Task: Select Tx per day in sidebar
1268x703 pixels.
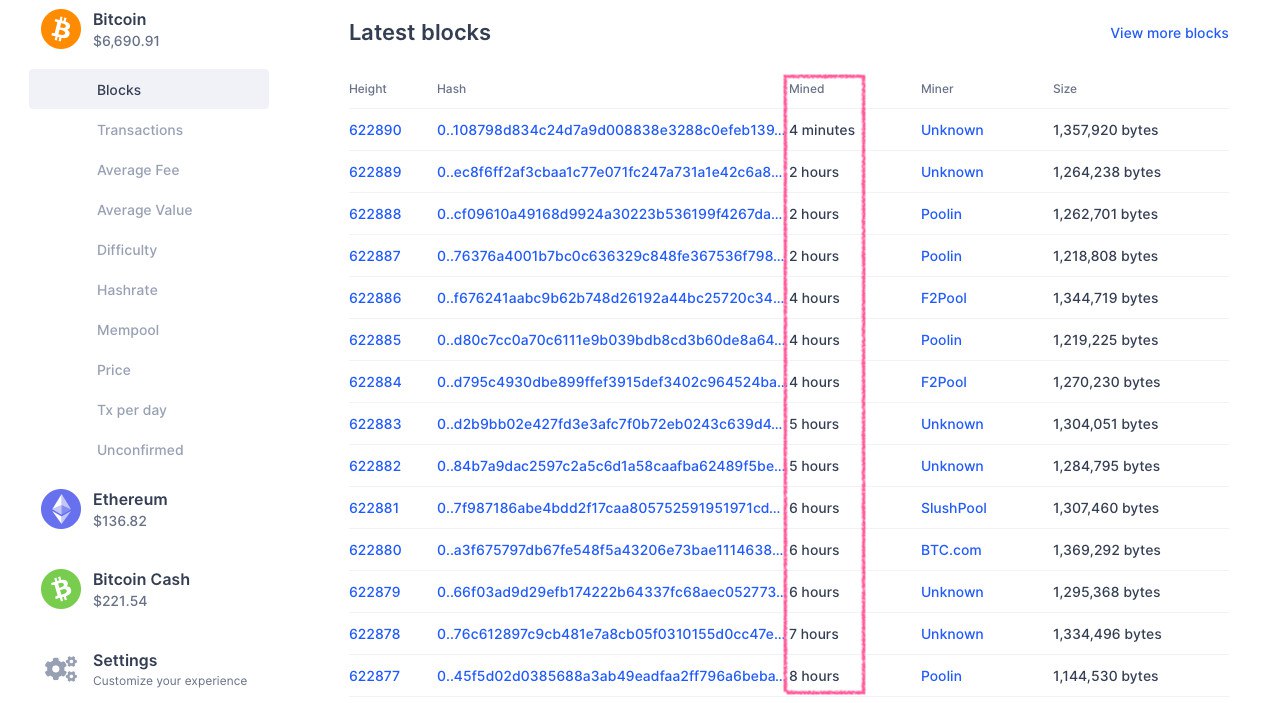Action: 132,410
